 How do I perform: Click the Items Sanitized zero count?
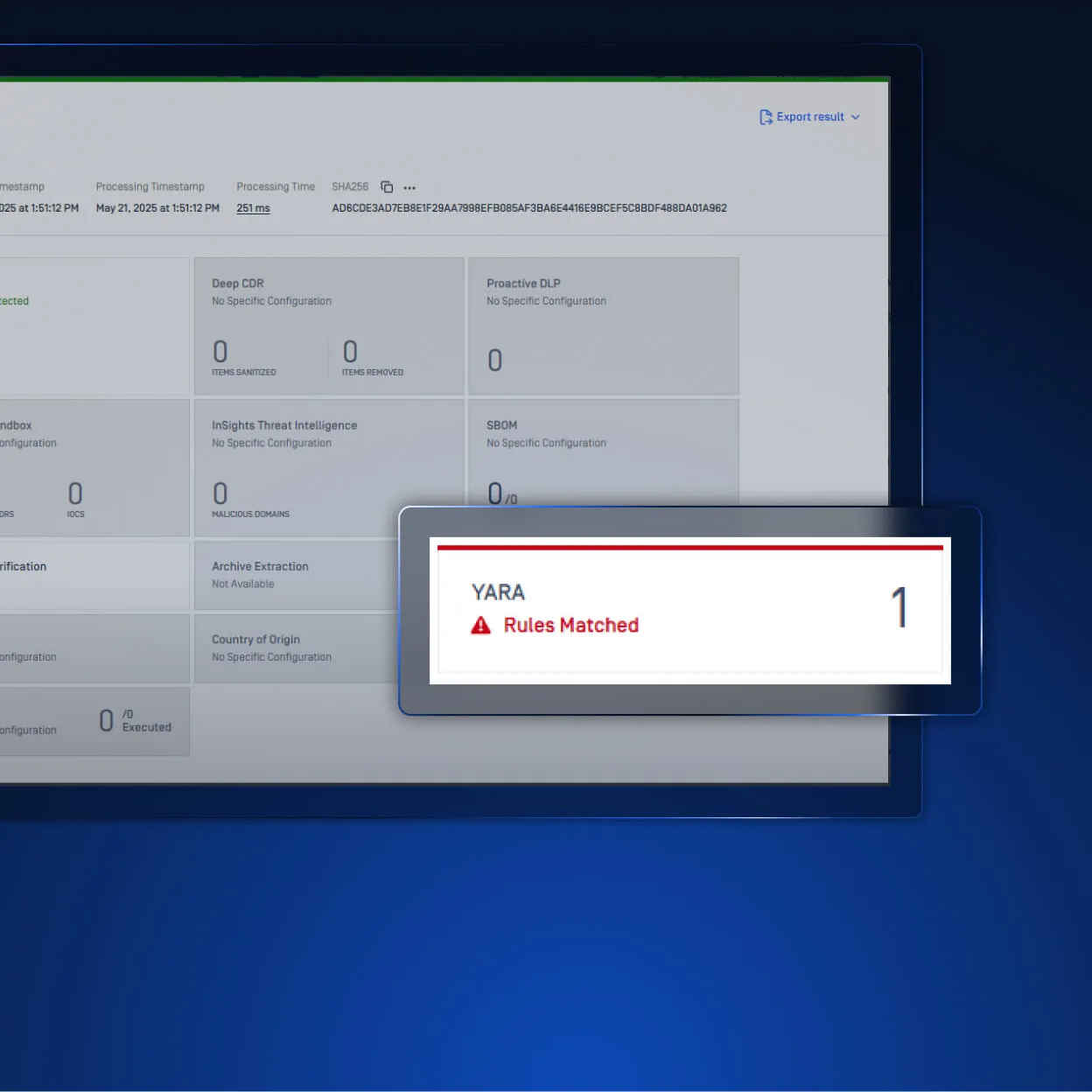click(x=220, y=352)
